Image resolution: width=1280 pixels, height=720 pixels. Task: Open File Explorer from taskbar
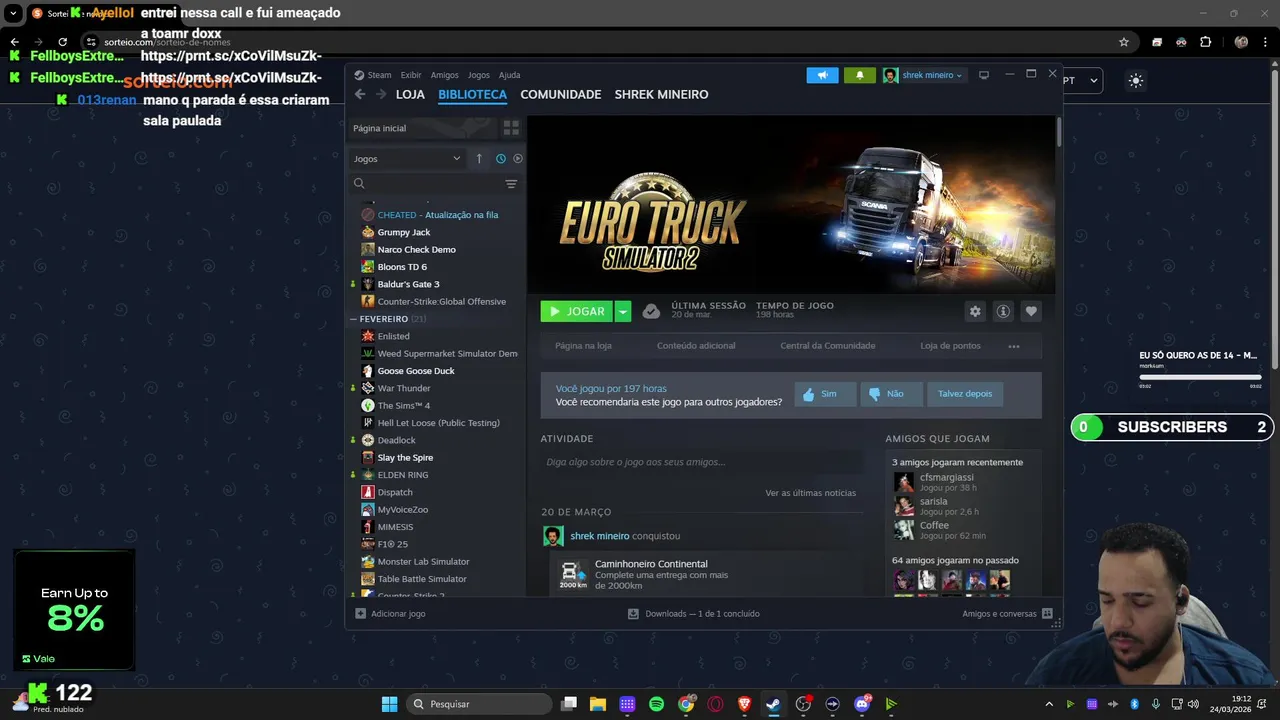597,704
